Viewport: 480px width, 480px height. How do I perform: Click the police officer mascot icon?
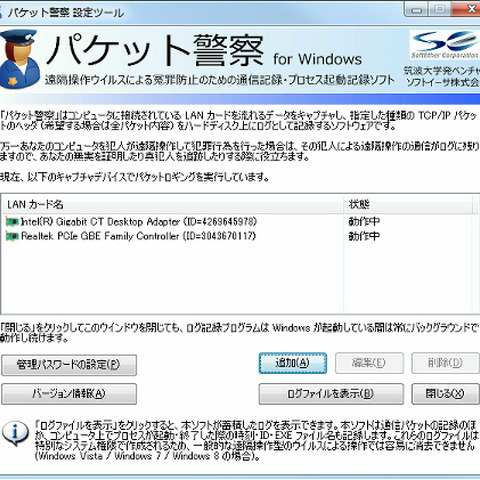19,59
